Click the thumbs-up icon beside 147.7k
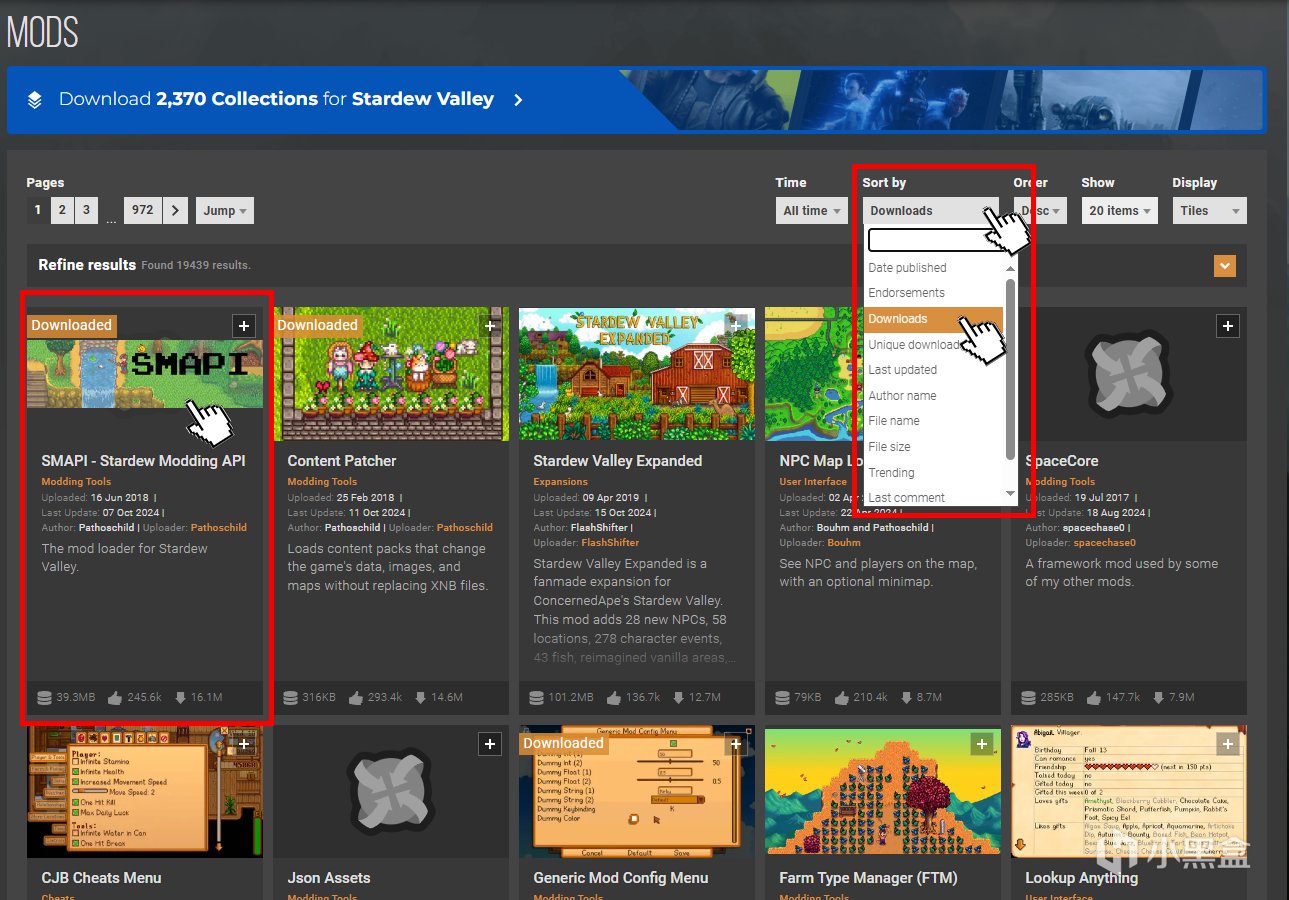The width and height of the screenshot is (1289, 900). [x=1092, y=697]
